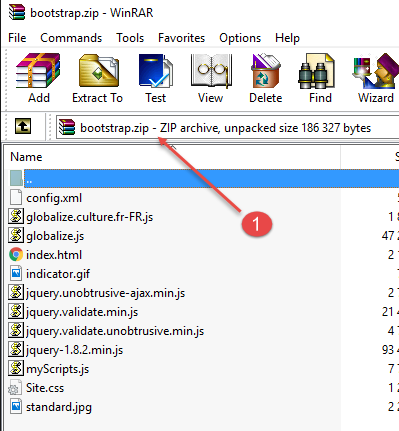Select the jquery-1.8.2.min.js file name
This screenshot has width=399, height=431.
[x=74, y=350]
